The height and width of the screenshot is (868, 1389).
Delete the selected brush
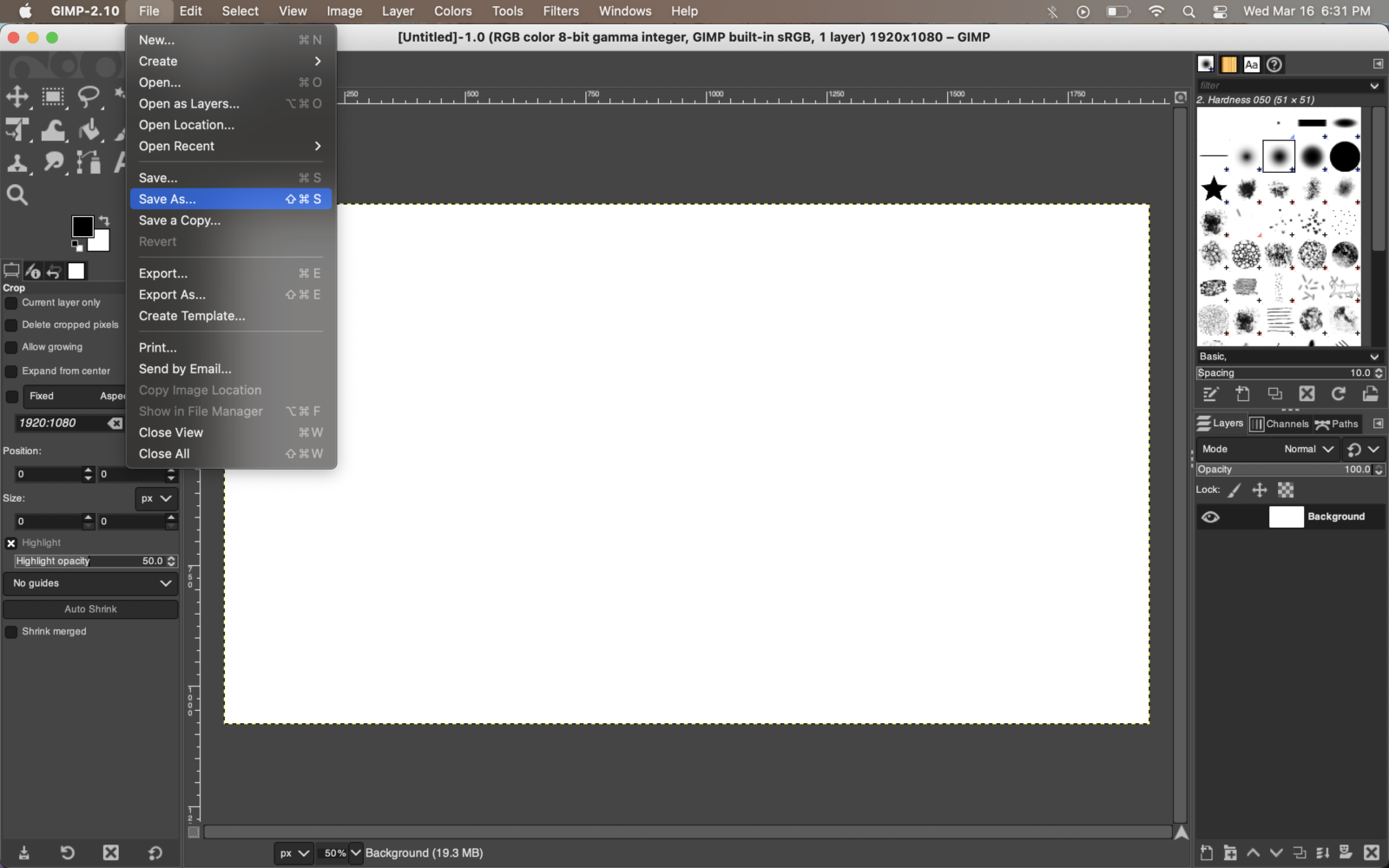click(1307, 393)
